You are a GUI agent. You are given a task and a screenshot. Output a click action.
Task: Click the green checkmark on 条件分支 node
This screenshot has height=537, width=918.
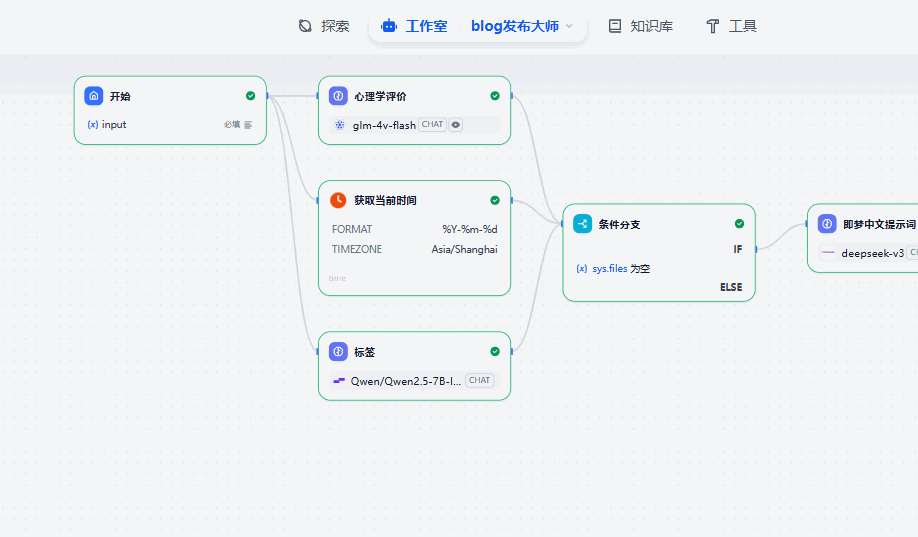[x=739, y=224]
